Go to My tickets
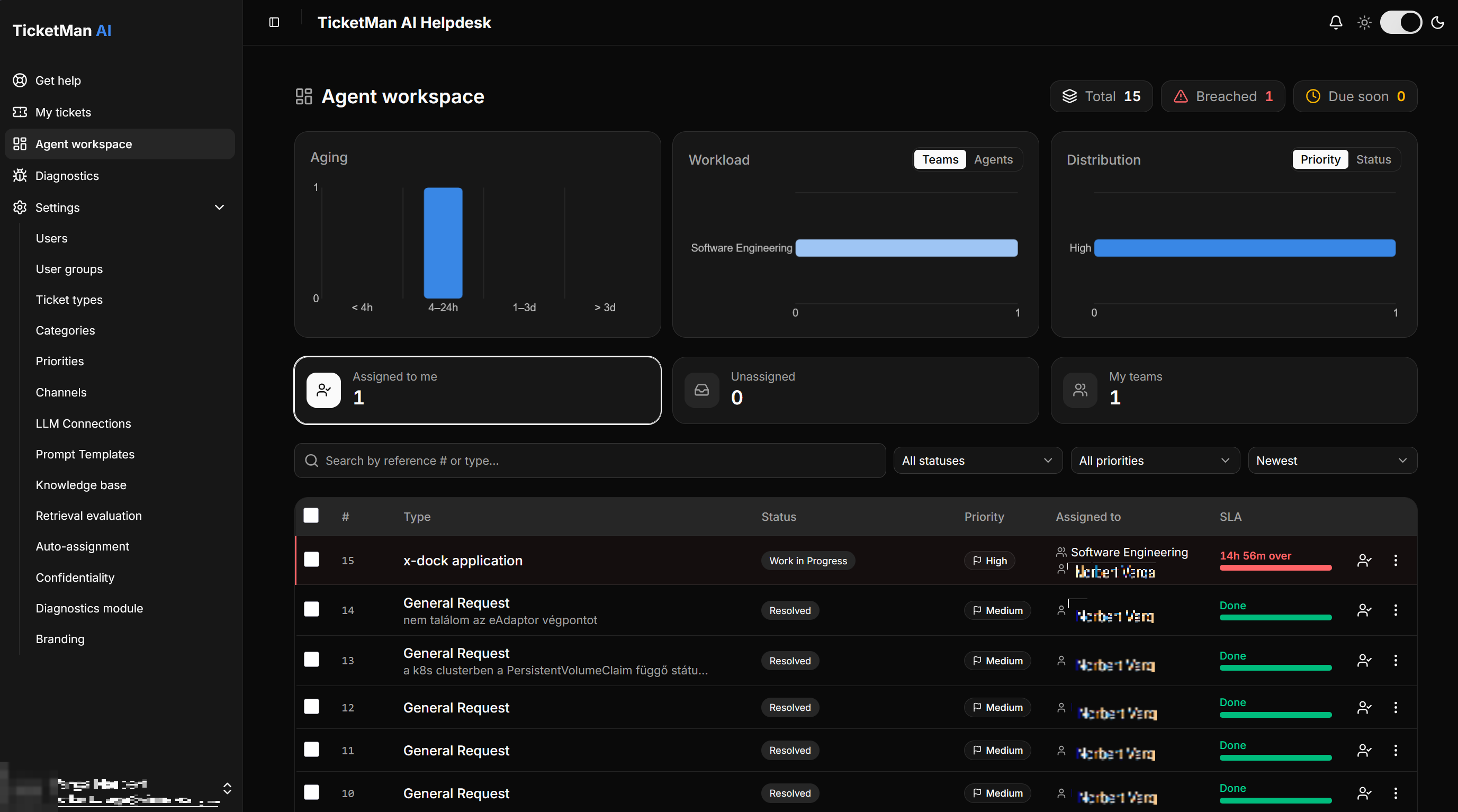This screenshot has width=1458, height=812. point(120,112)
